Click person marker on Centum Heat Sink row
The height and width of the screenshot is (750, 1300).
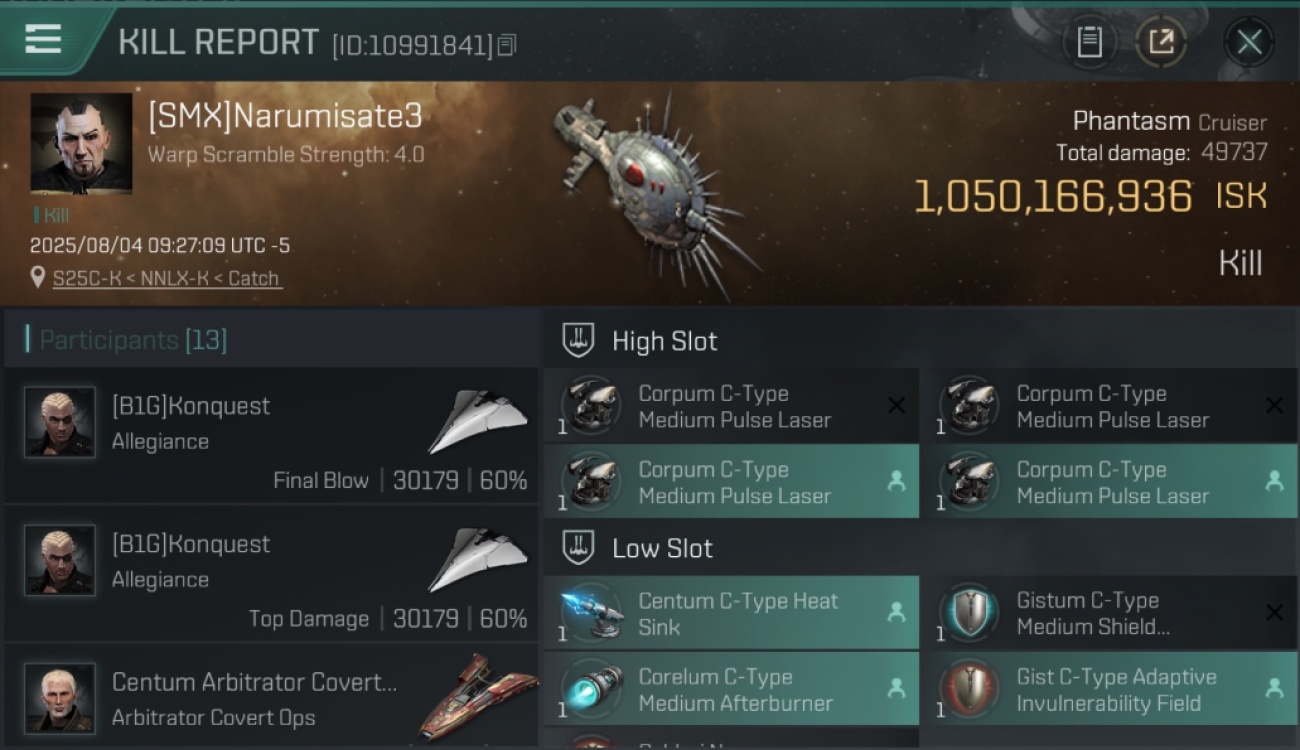click(896, 613)
